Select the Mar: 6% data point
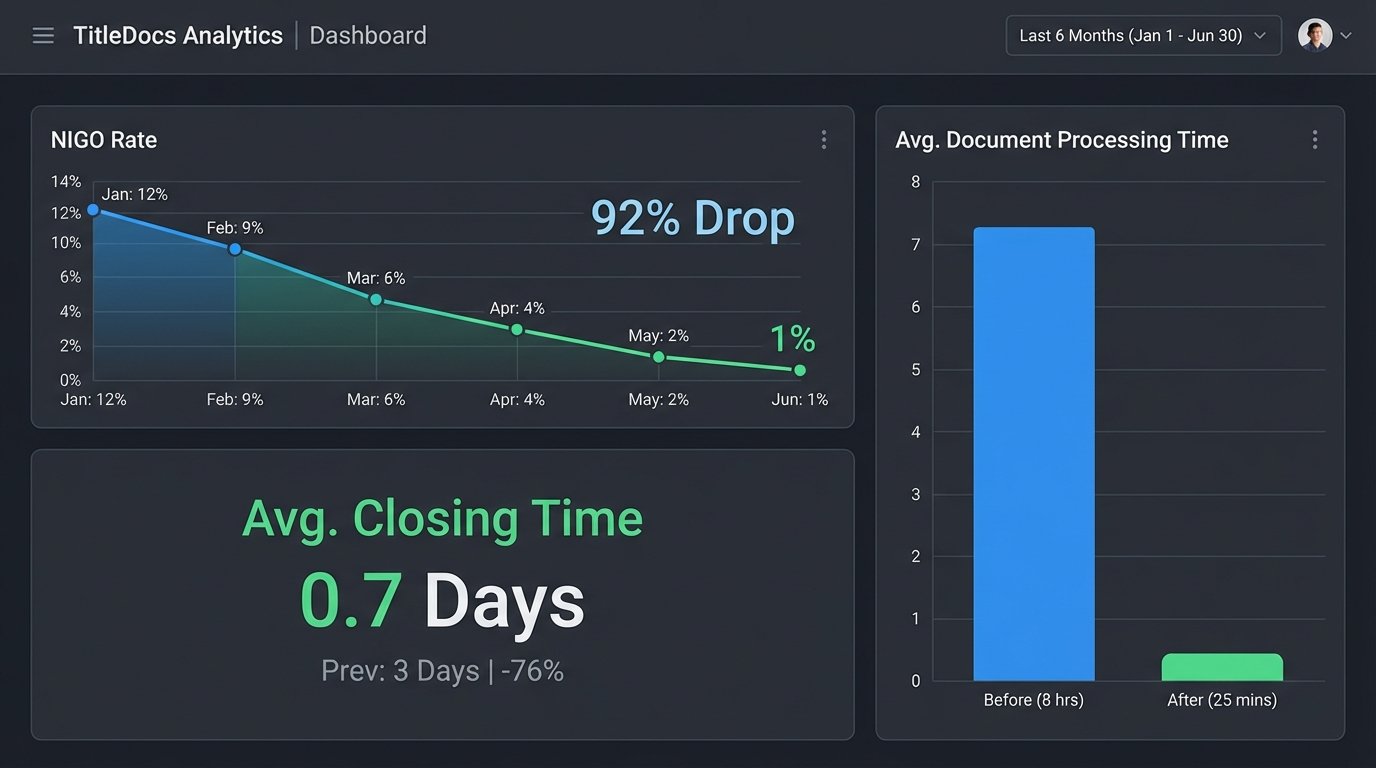 (375, 299)
